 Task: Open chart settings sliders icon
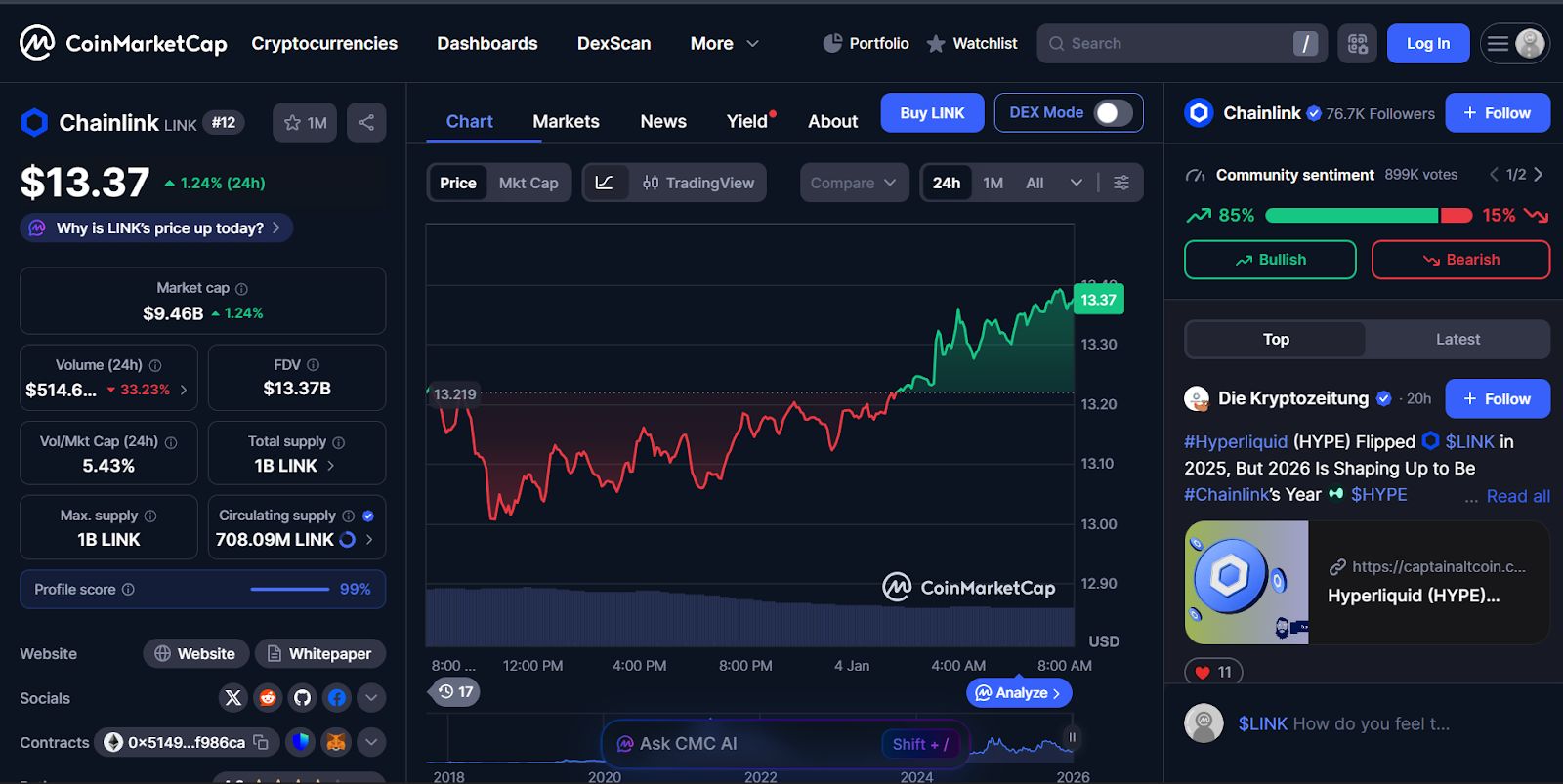click(x=1121, y=183)
